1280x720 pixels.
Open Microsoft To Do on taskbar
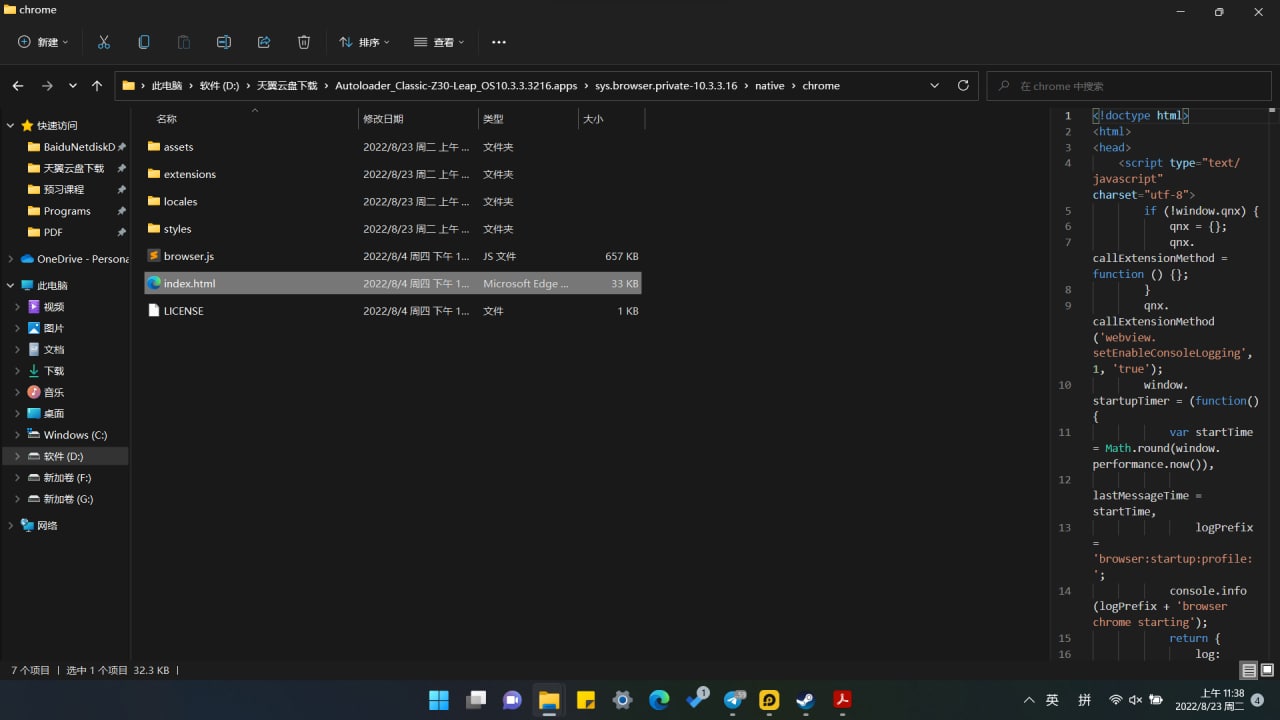(x=696, y=700)
